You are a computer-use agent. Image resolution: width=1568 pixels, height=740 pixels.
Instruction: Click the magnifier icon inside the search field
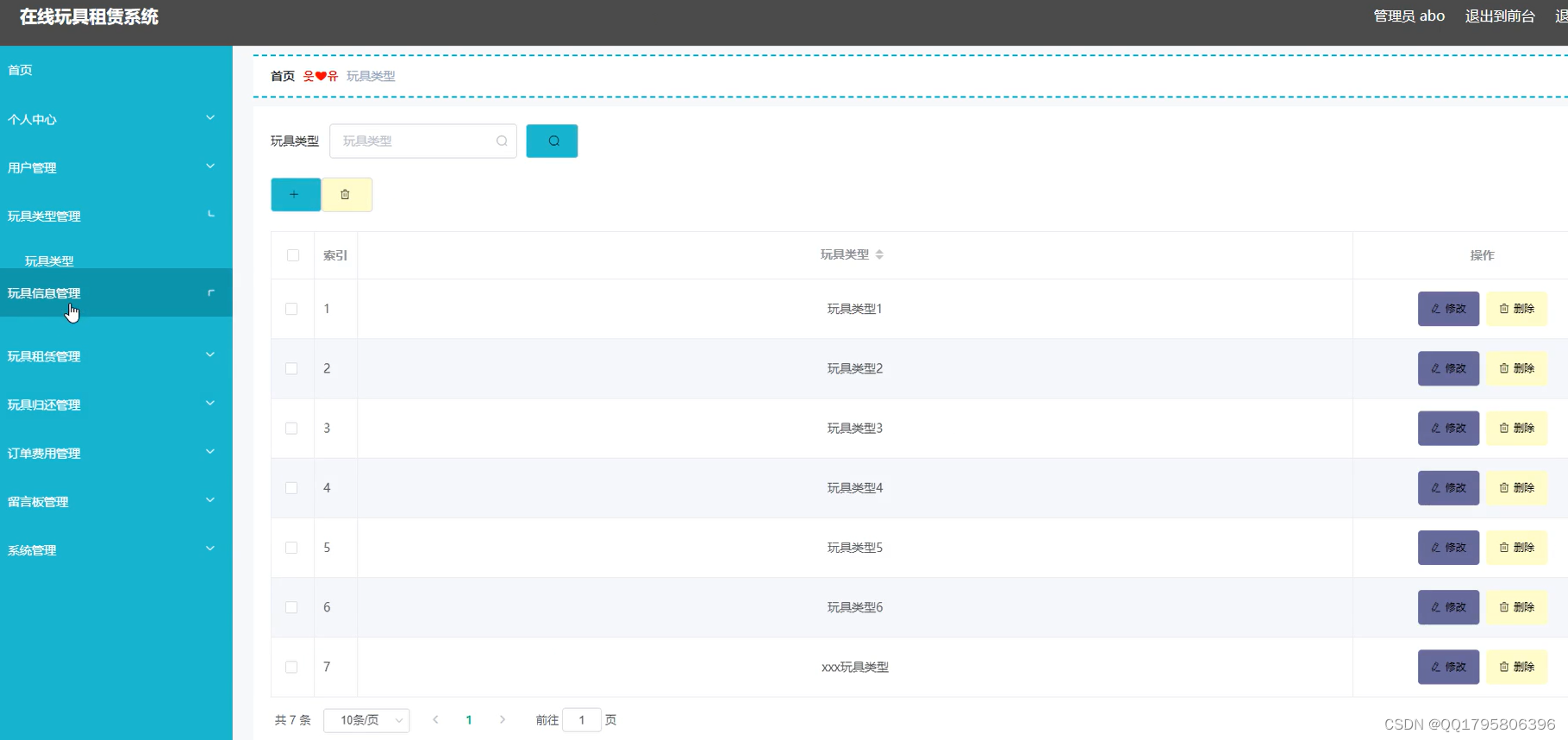pos(502,141)
